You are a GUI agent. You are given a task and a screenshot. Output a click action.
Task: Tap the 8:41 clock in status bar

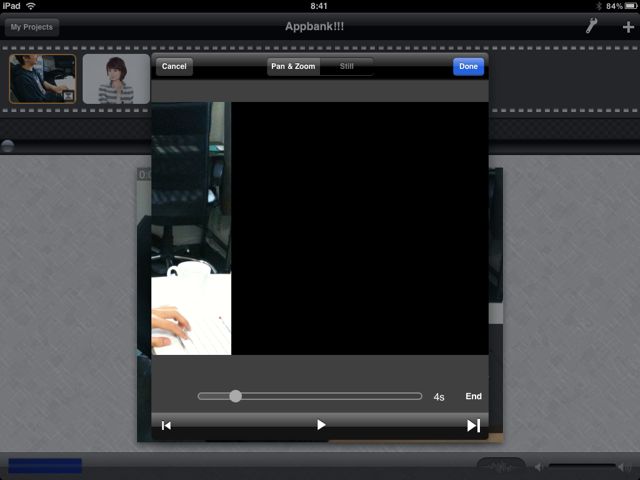coord(319,6)
